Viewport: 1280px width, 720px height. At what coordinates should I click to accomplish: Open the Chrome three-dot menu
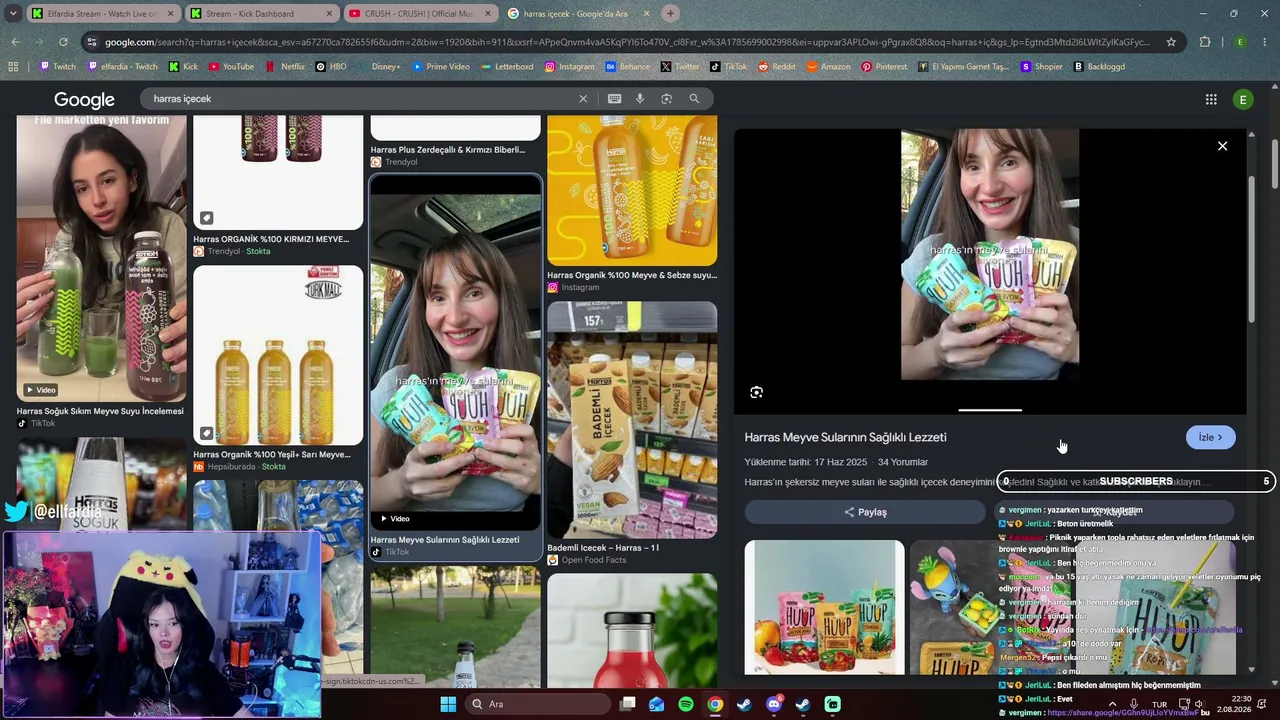[x=1265, y=42]
